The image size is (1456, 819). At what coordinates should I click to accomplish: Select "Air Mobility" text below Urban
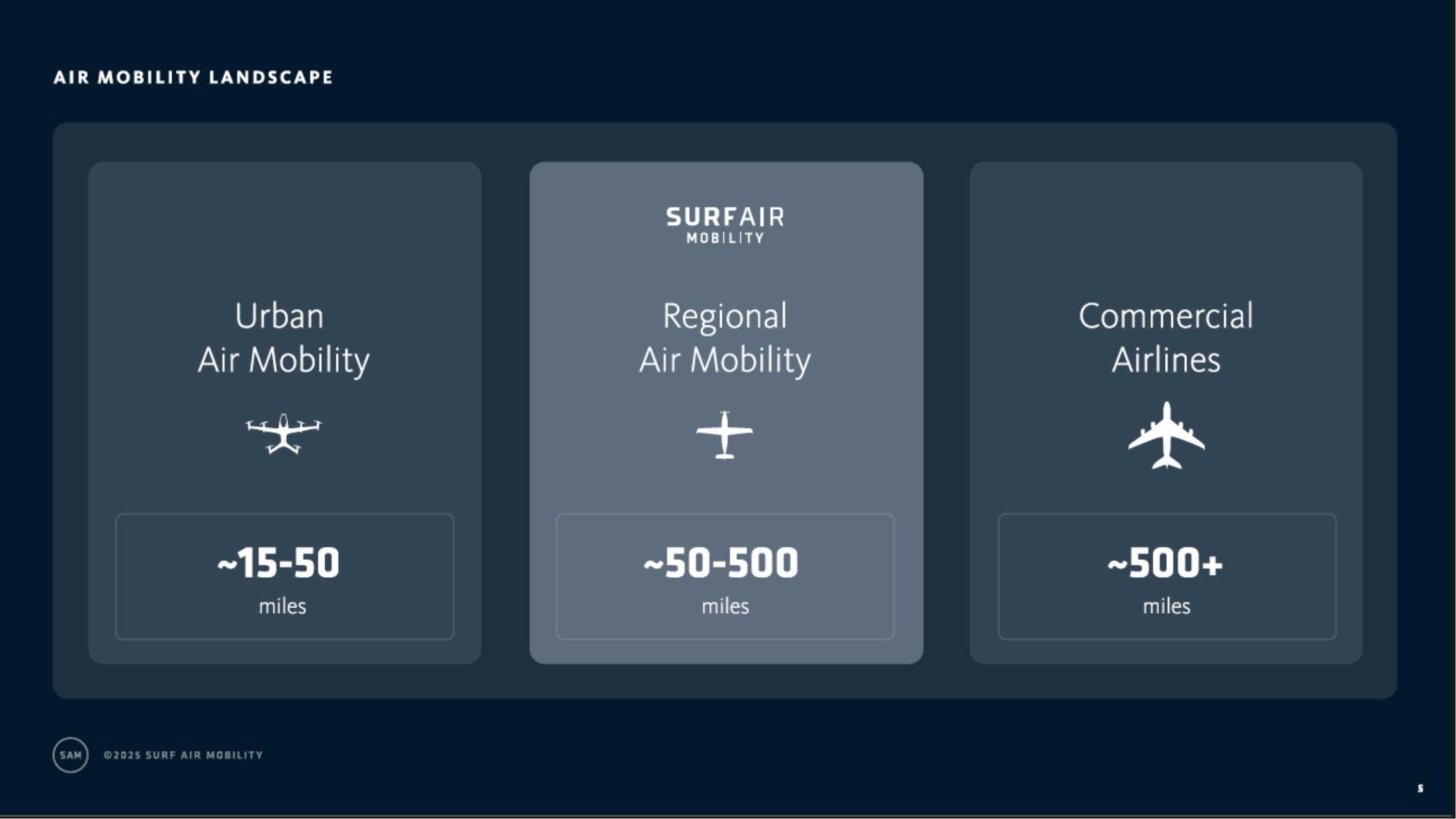[x=283, y=360]
